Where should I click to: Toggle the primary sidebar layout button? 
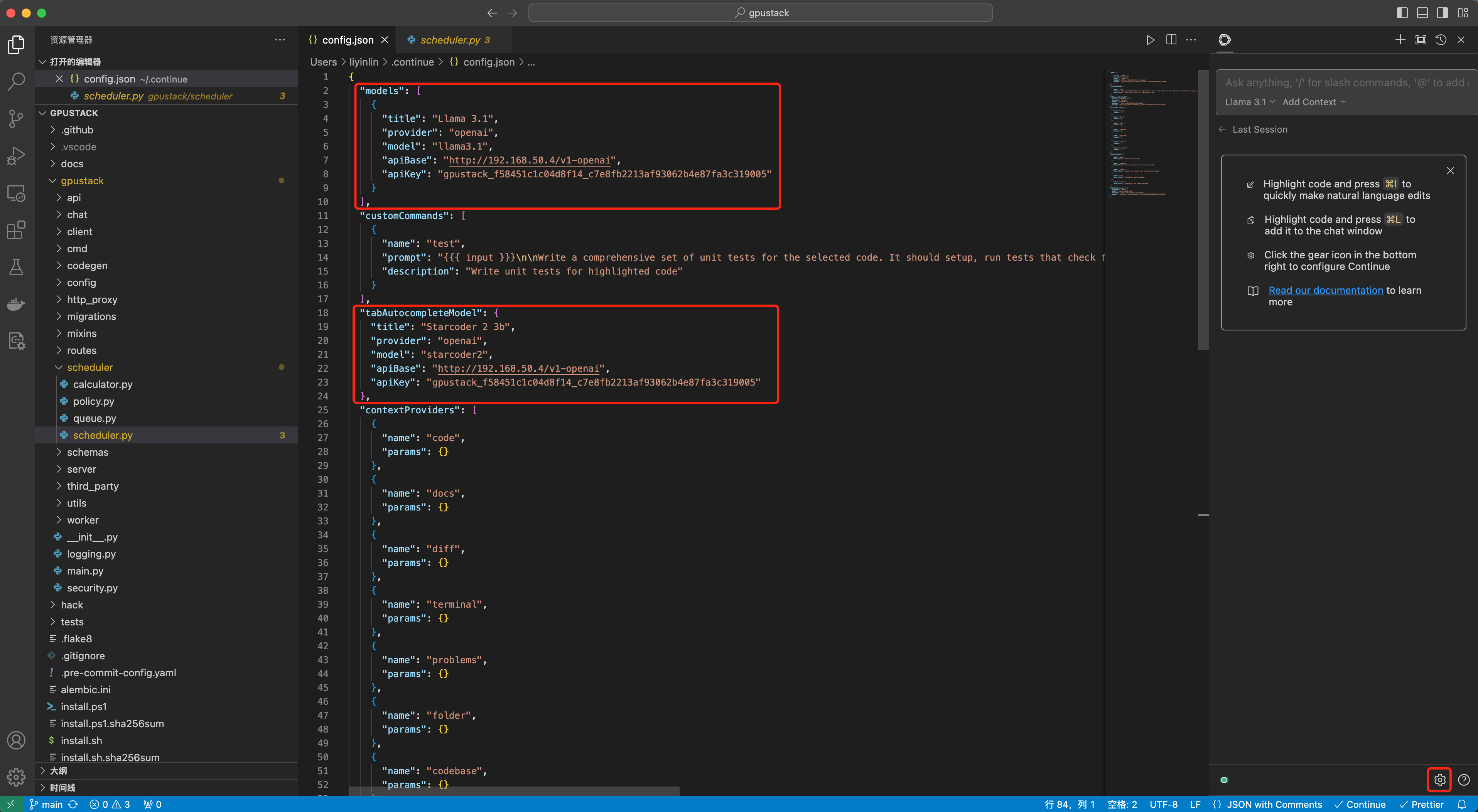coord(1402,13)
